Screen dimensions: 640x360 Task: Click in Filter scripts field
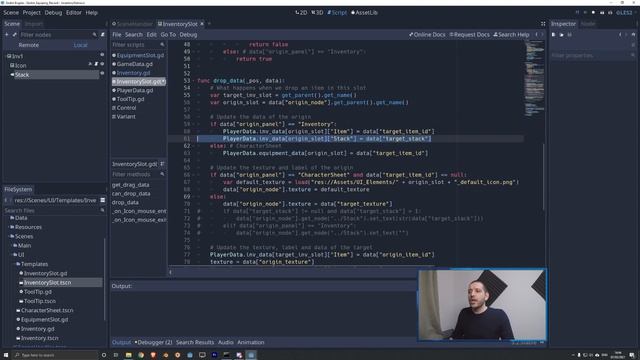(138, 44)
